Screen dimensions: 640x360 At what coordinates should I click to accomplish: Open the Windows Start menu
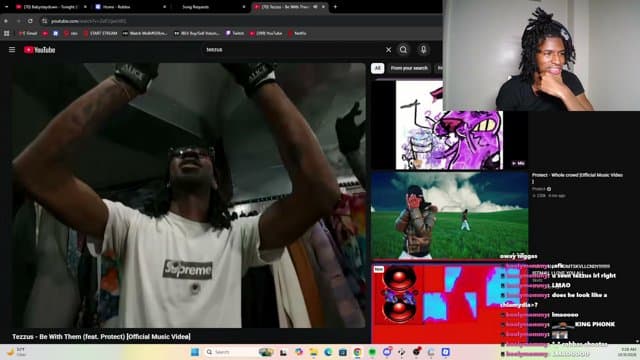(x=195, y=352)
